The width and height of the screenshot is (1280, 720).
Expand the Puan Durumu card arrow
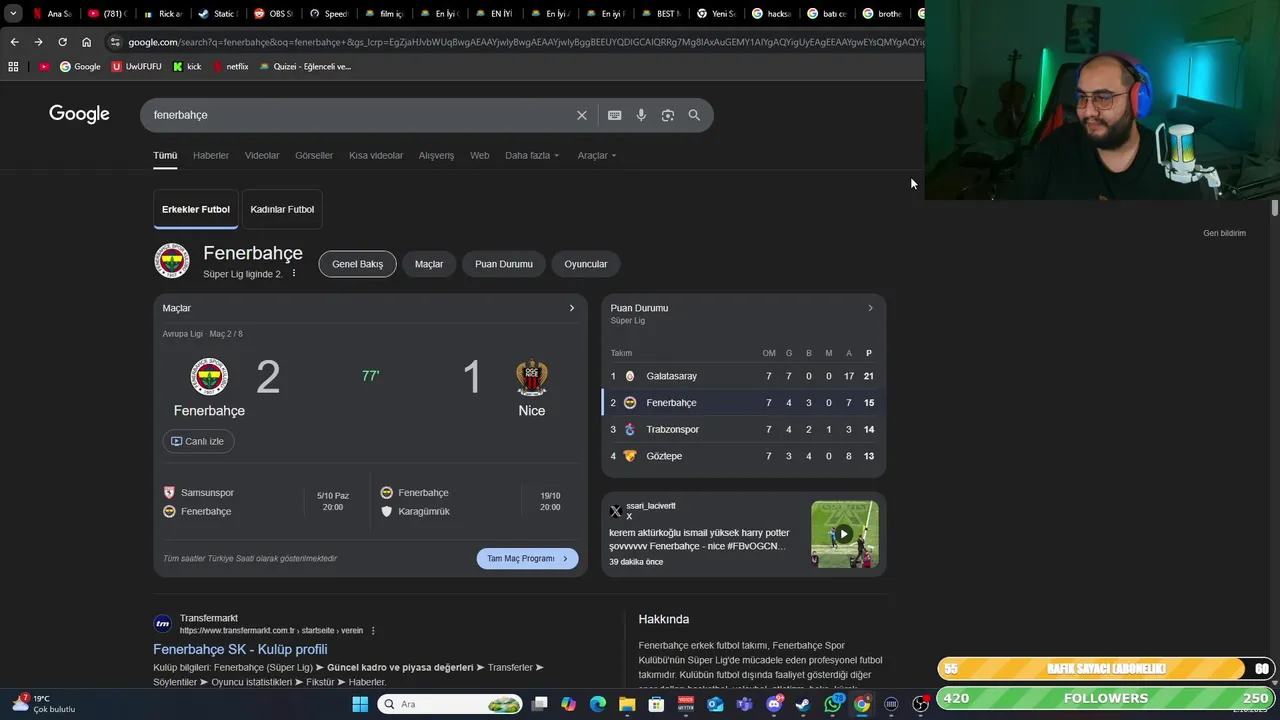pyautogui.click(x=870, y=308)
